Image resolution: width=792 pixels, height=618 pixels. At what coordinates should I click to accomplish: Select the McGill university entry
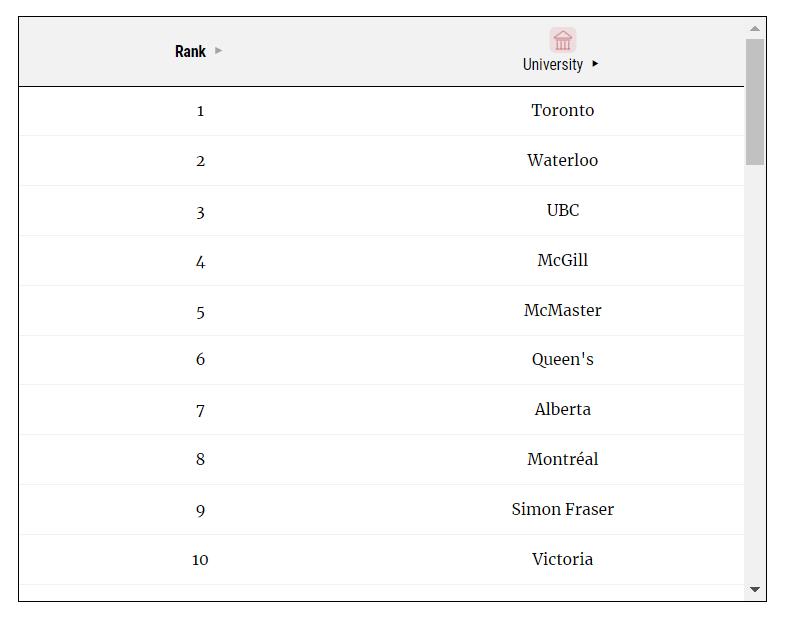(562, 261)
